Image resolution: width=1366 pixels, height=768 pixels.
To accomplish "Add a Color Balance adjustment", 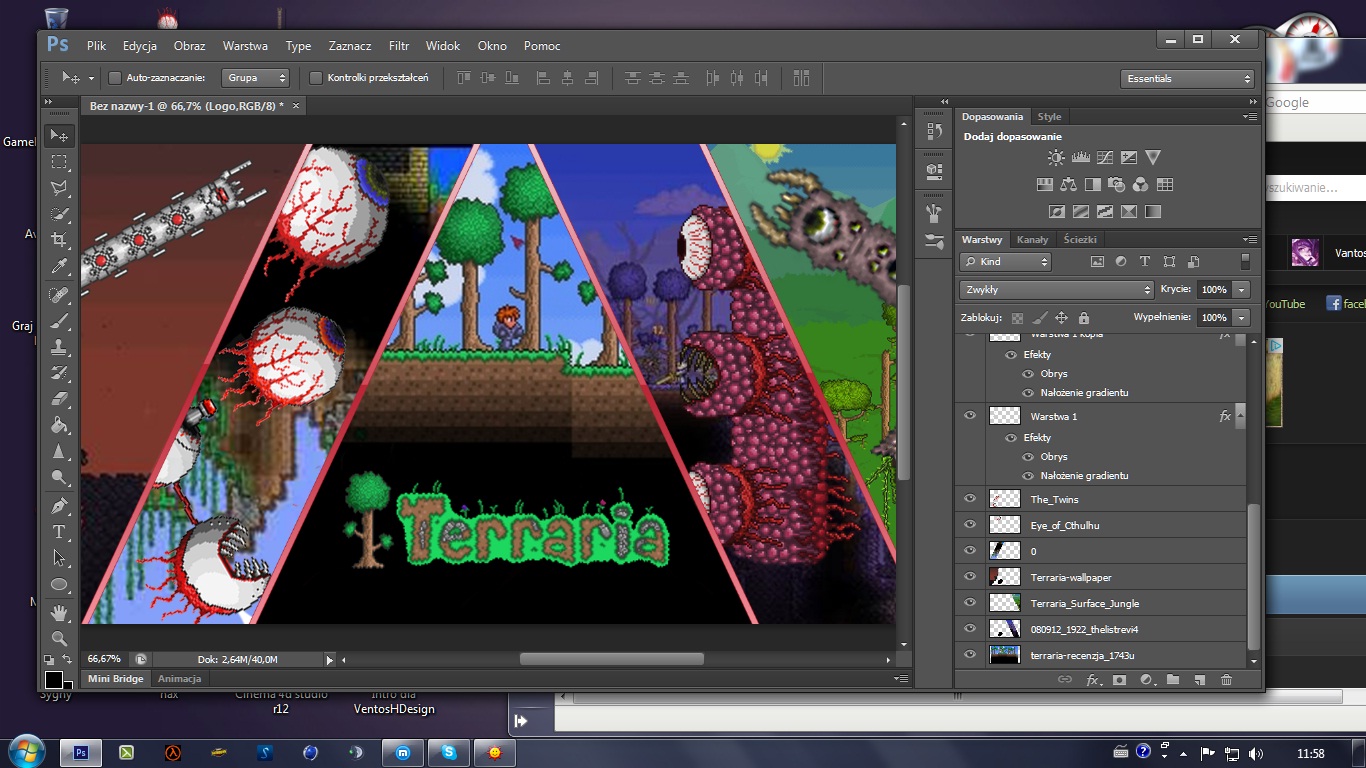I will pos(1069,184).
